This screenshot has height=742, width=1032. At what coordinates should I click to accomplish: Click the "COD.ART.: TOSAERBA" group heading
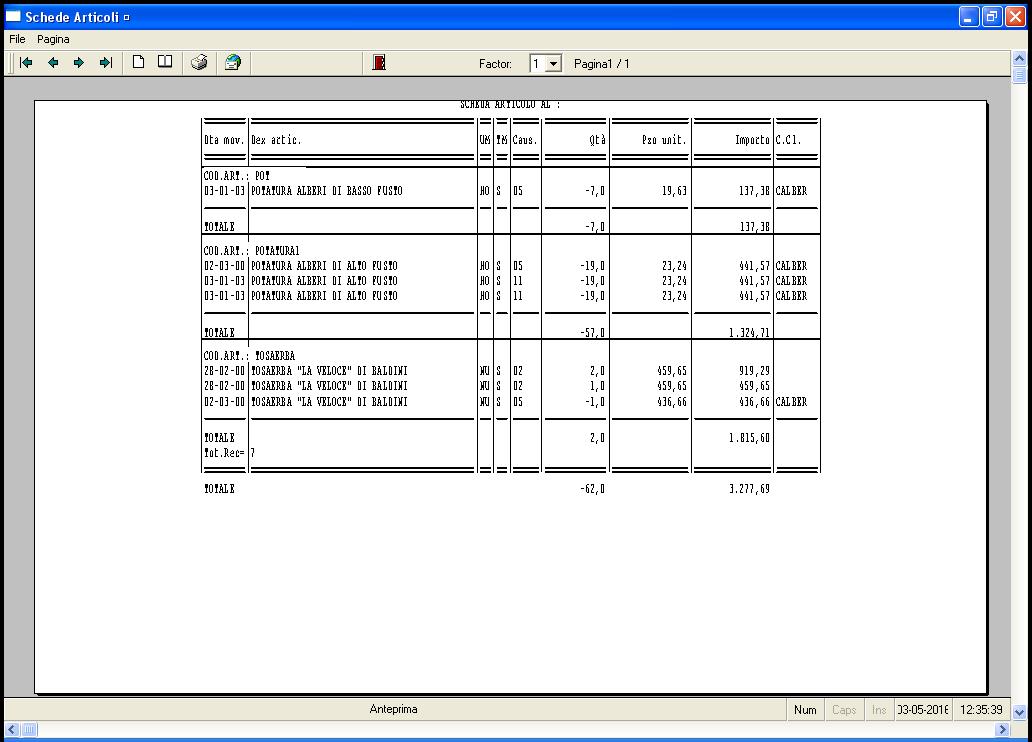(x=249, y=356)
